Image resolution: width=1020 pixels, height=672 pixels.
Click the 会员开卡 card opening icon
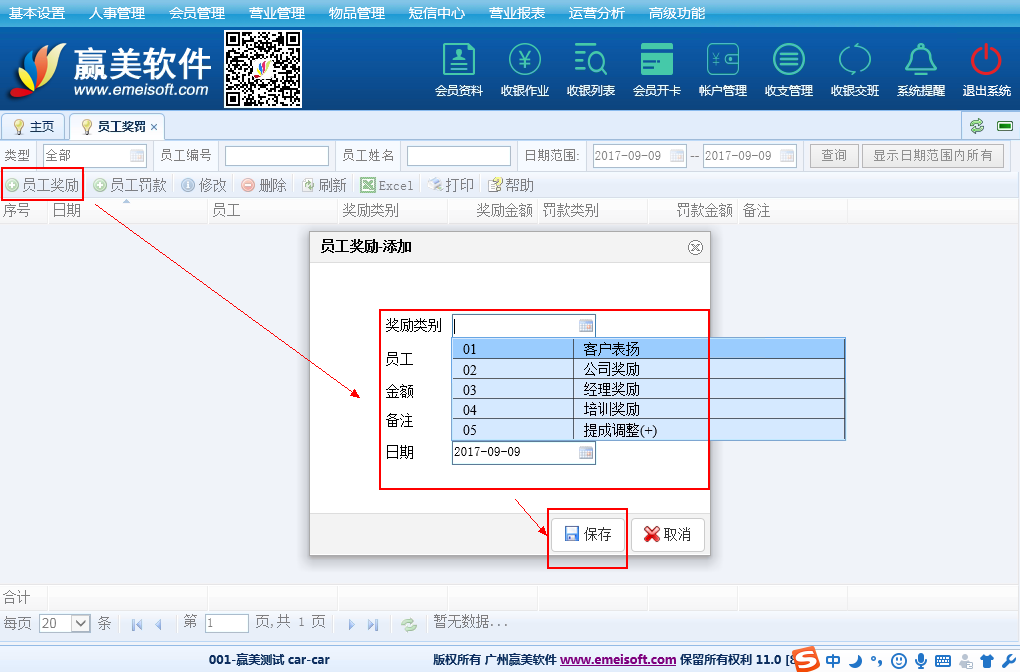656,70
